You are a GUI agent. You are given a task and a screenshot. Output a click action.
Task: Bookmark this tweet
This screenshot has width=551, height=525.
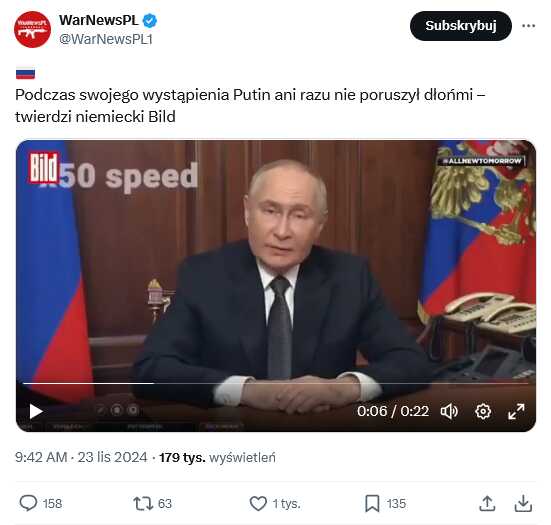click(x=372, y=503)
